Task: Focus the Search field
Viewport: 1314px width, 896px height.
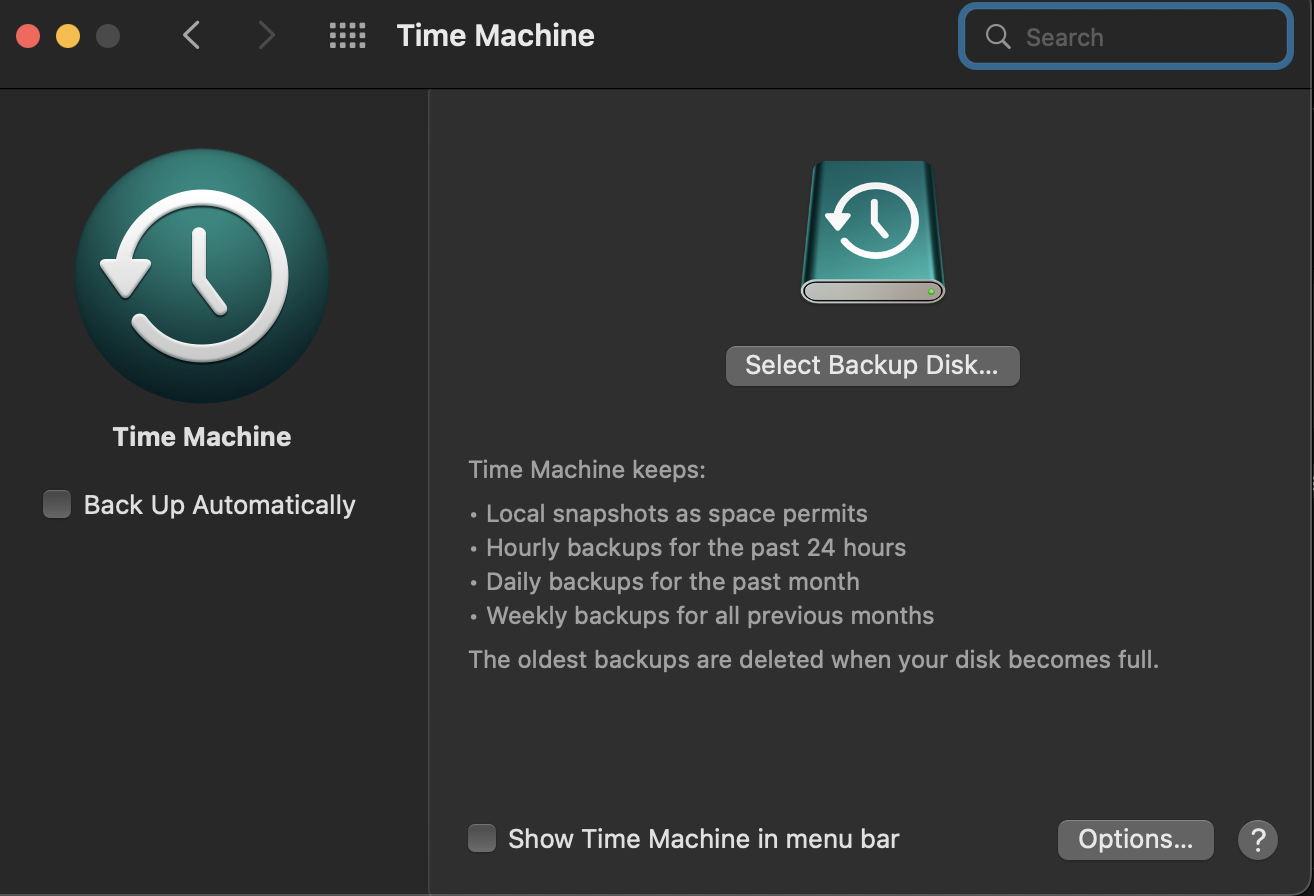Action: point(1126,37)
